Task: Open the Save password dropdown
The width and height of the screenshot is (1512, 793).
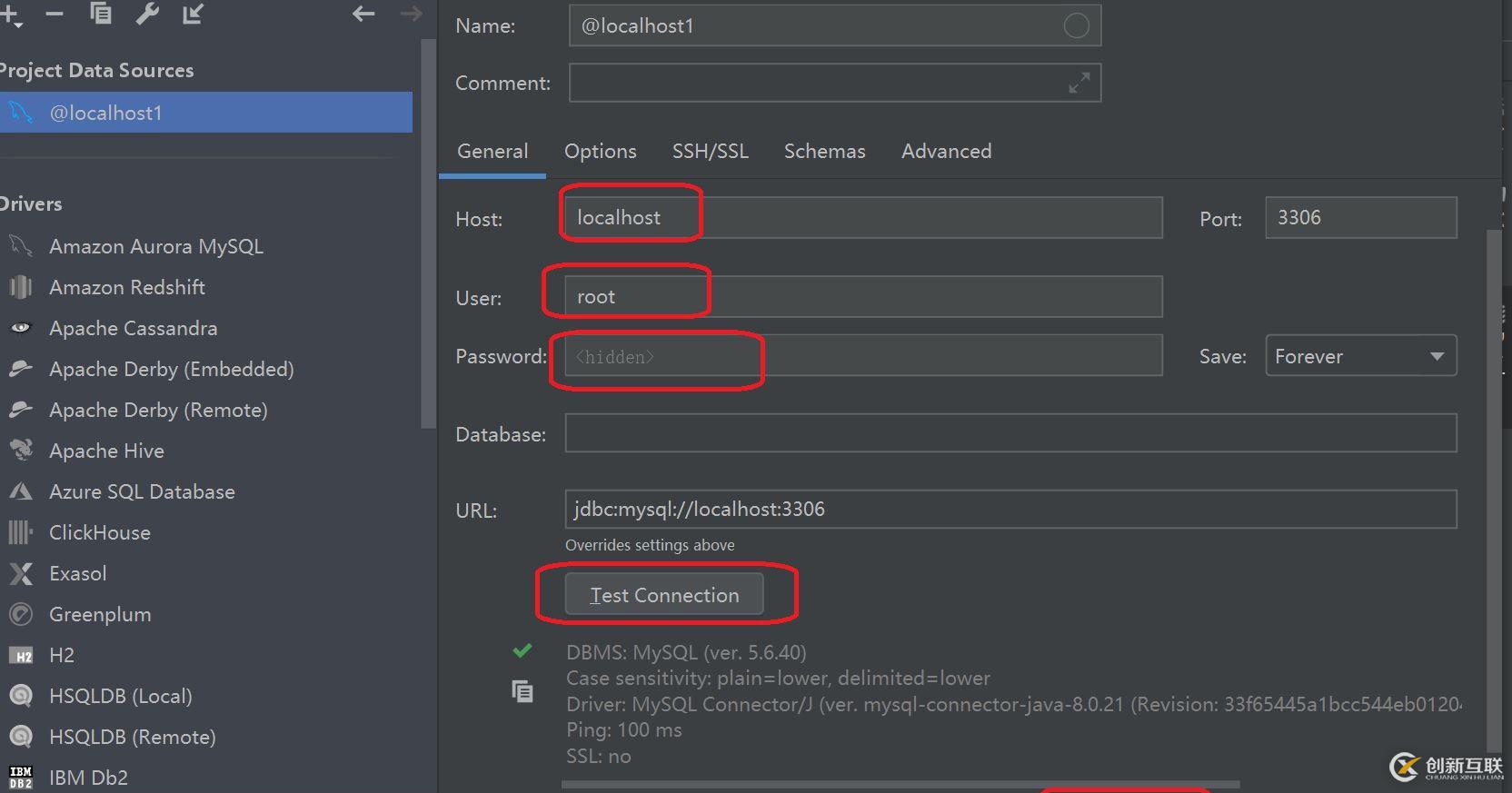Action: pyautogui.click(x=1360, y=356)
